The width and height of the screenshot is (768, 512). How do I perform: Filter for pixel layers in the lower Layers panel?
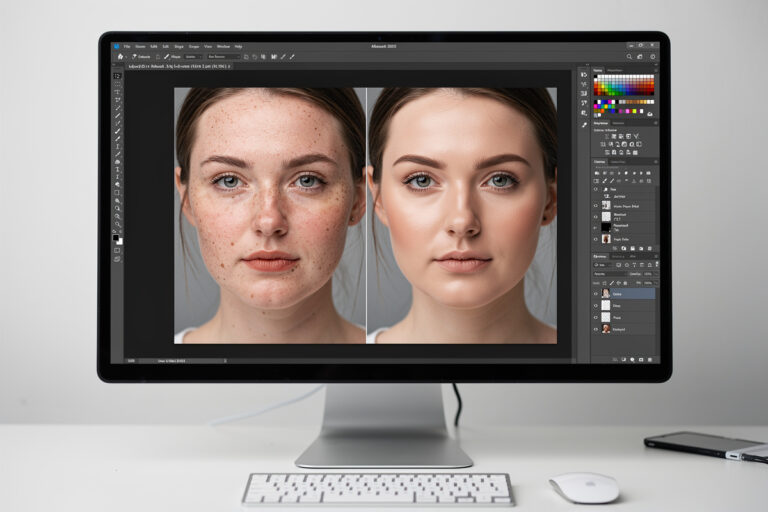pyautogui.click(x=619, y=265)
